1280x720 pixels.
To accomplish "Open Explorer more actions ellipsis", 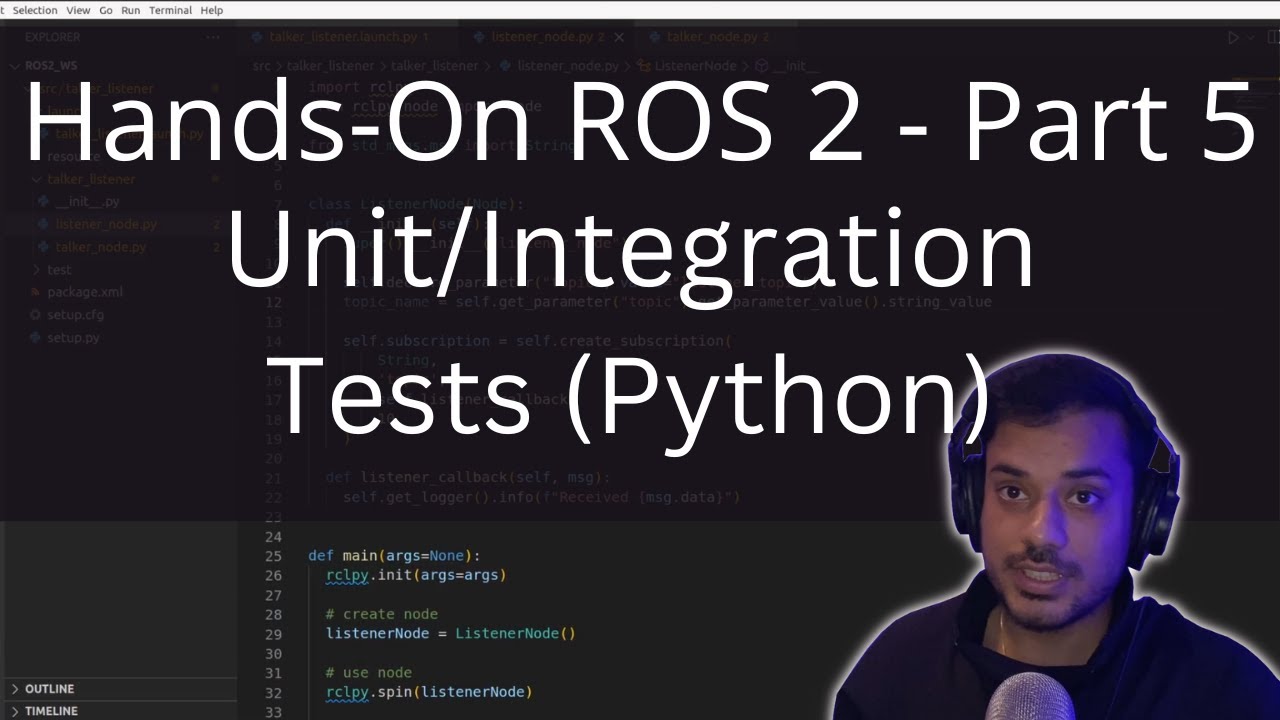I will (212, 37).
